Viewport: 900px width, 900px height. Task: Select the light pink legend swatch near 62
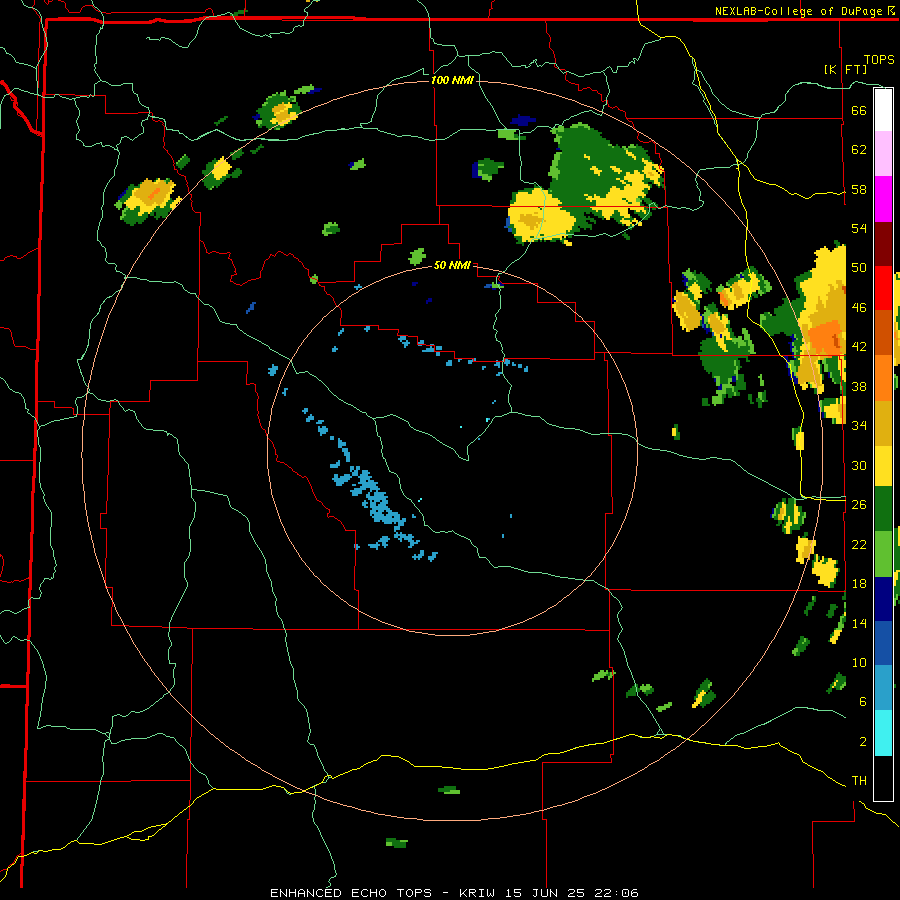883,154
